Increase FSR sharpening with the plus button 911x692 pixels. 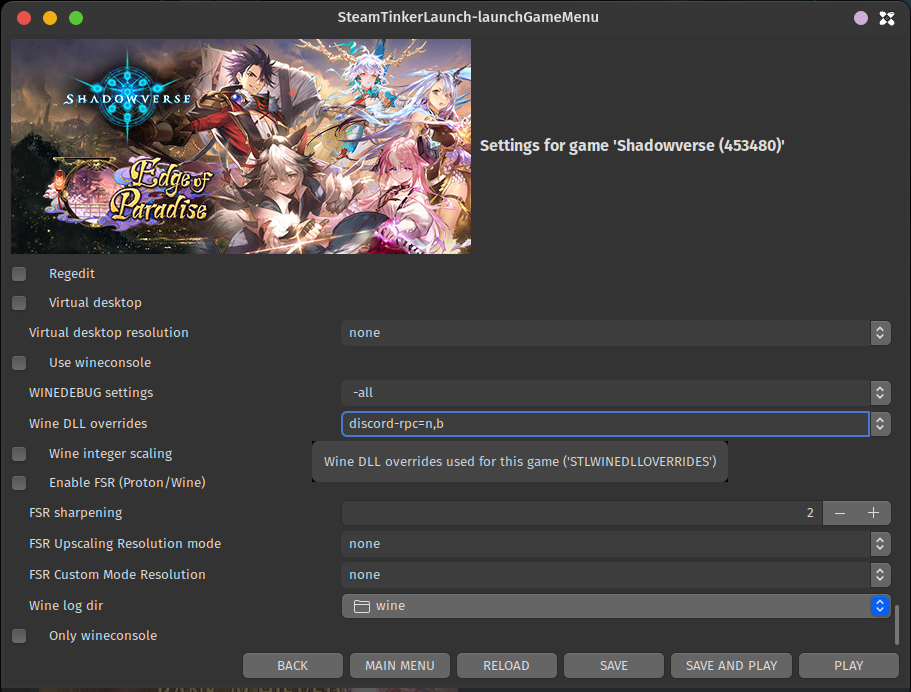(874, 513)
